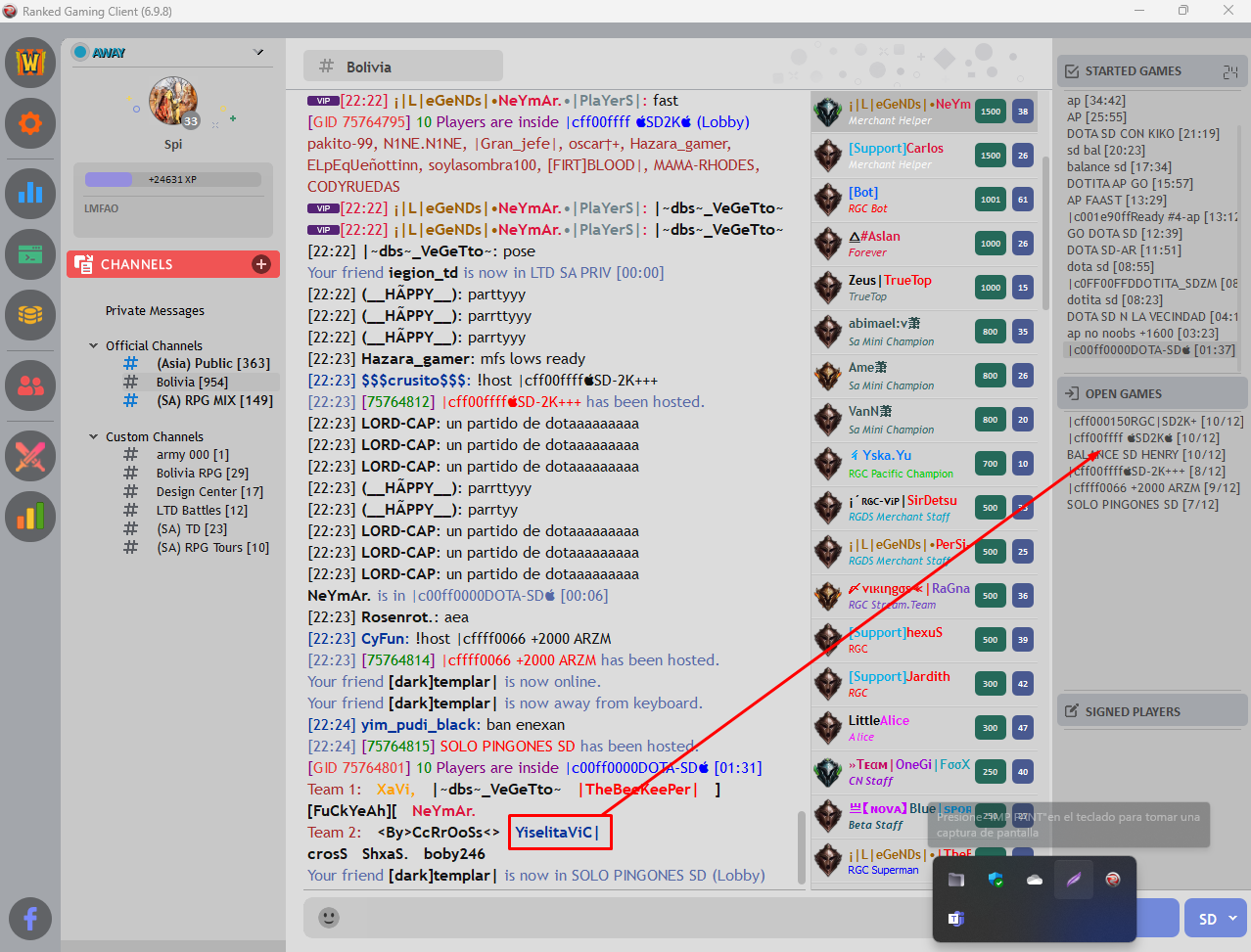Click the CHANNELS panel header
This screenshot has width=1251, height=952.
point(173,264)
